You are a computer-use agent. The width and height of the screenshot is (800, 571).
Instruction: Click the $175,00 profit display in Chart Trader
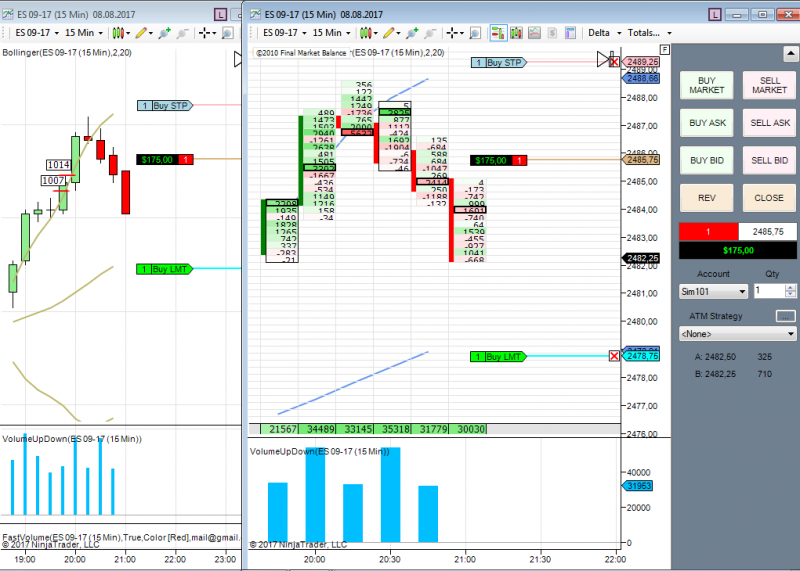[738, 250]
